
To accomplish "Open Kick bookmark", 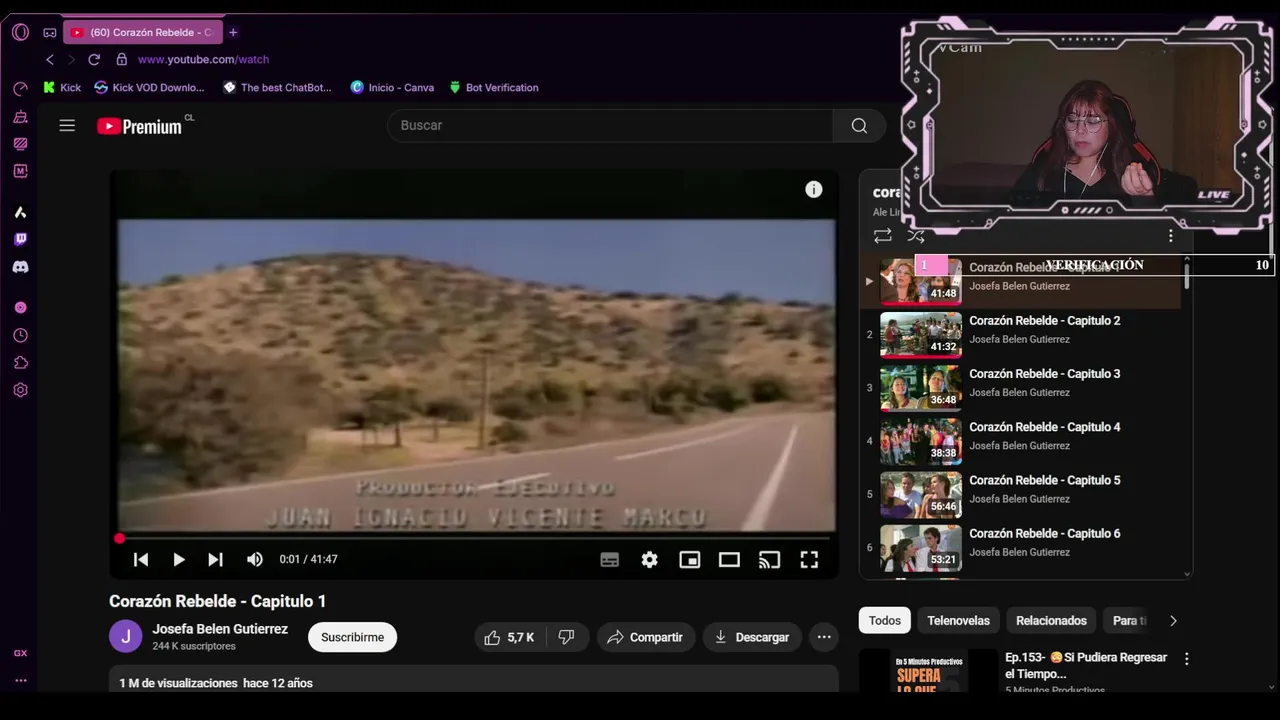I will [62, 87].
